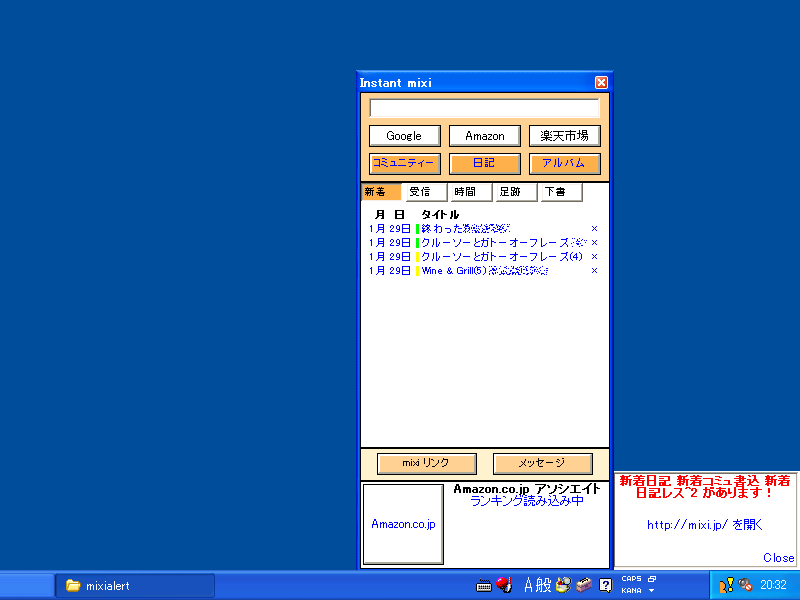Toggle the KANA input lock

[631, 591]
